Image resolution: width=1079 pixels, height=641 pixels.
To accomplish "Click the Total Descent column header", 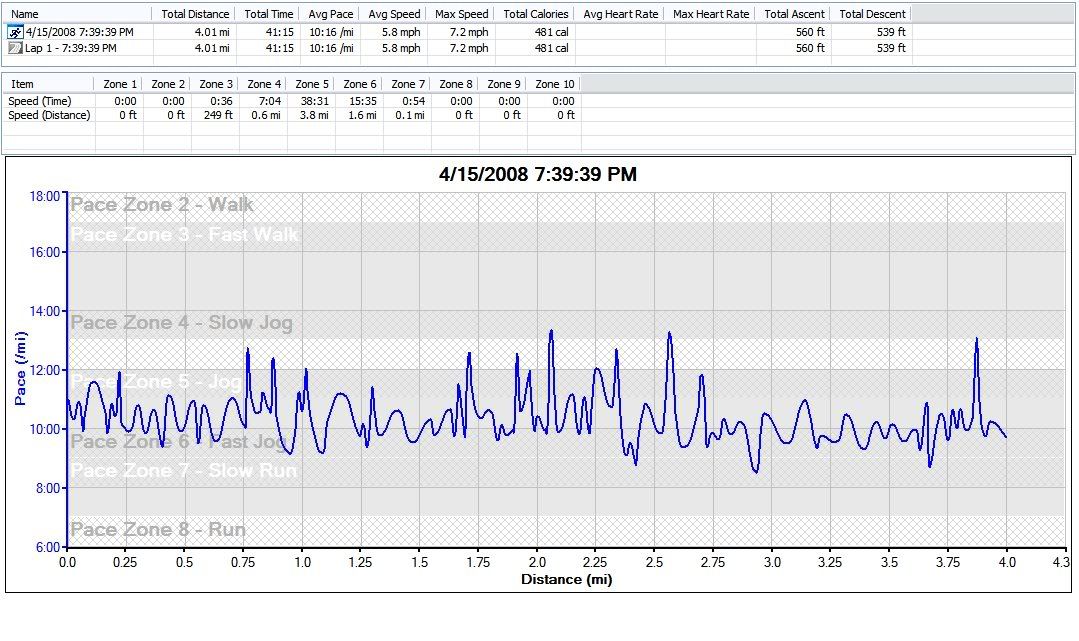I will [872, 14].
